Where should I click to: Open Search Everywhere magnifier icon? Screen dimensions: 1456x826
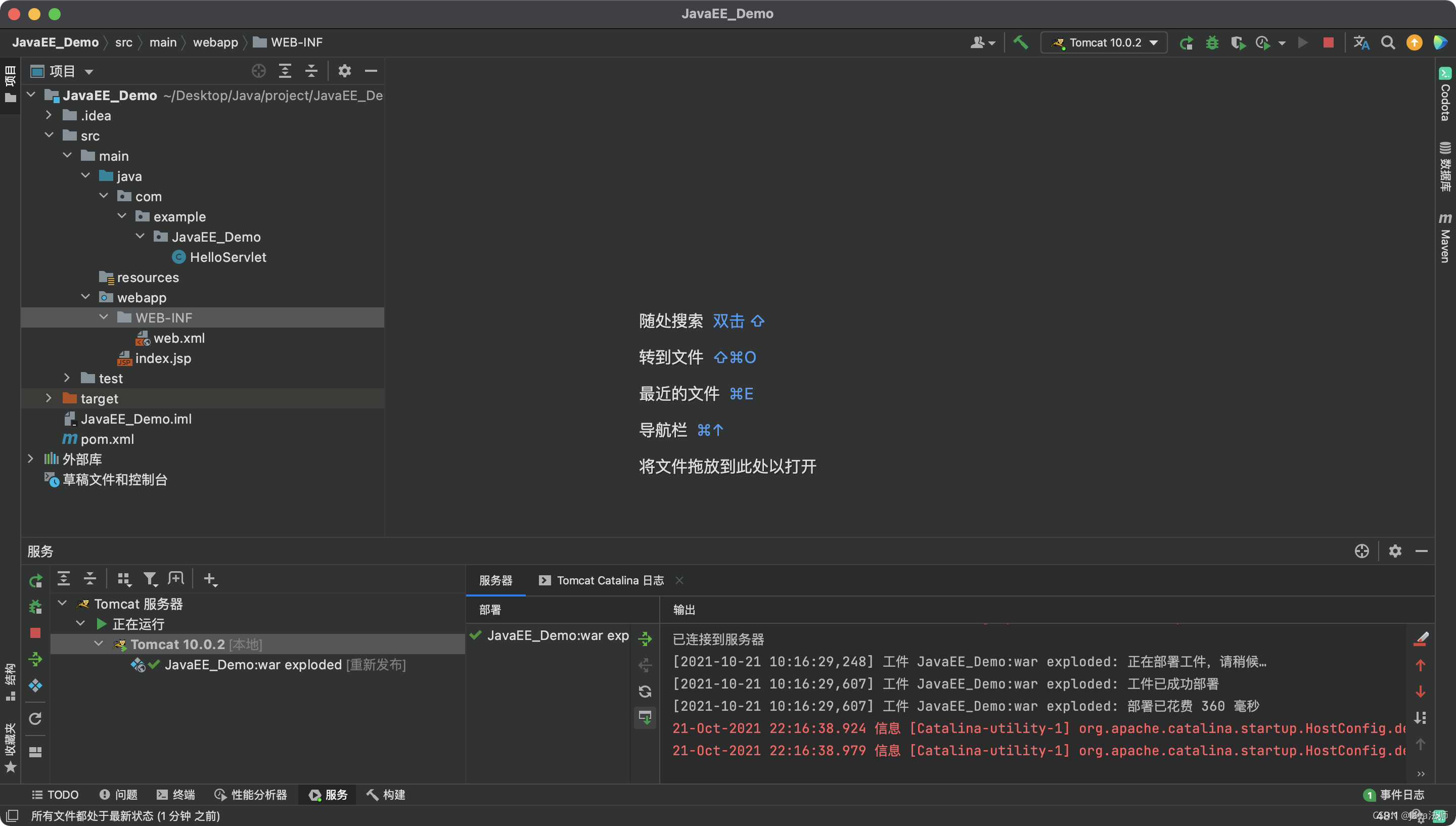(x=1387, y=42)
